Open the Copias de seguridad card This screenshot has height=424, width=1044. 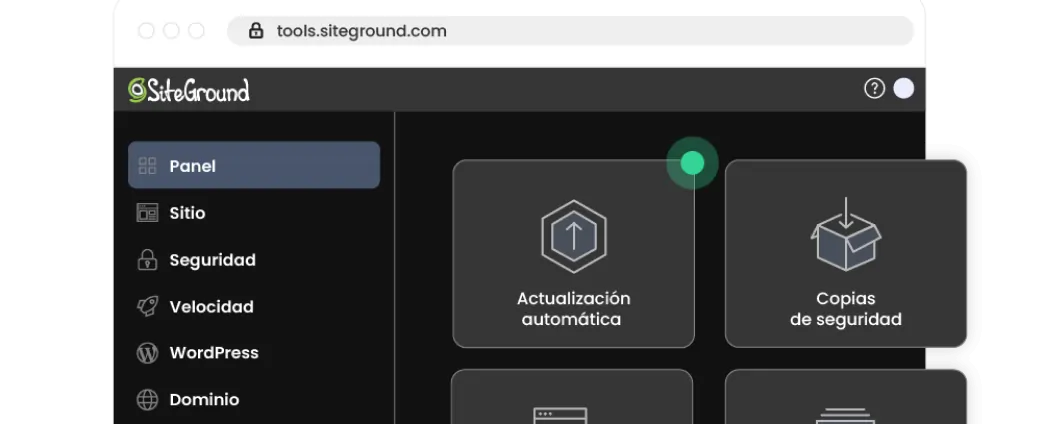pos(846,254)
